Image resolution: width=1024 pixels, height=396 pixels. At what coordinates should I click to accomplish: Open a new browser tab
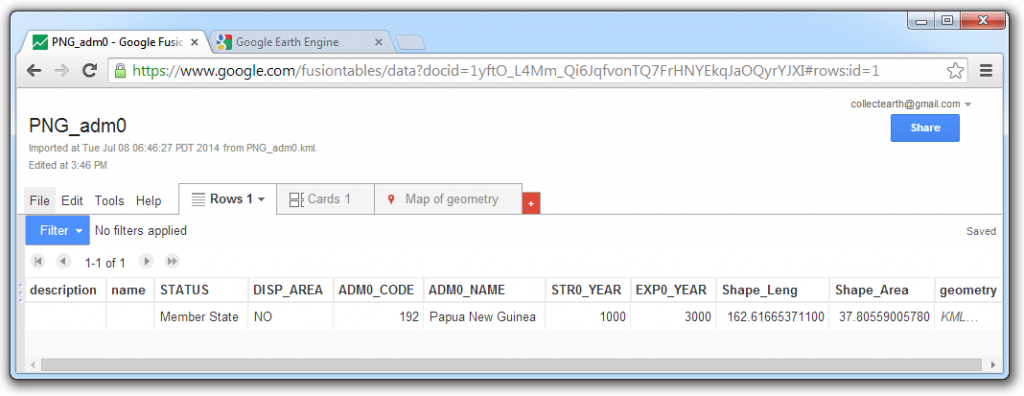(x=411, y=43)
